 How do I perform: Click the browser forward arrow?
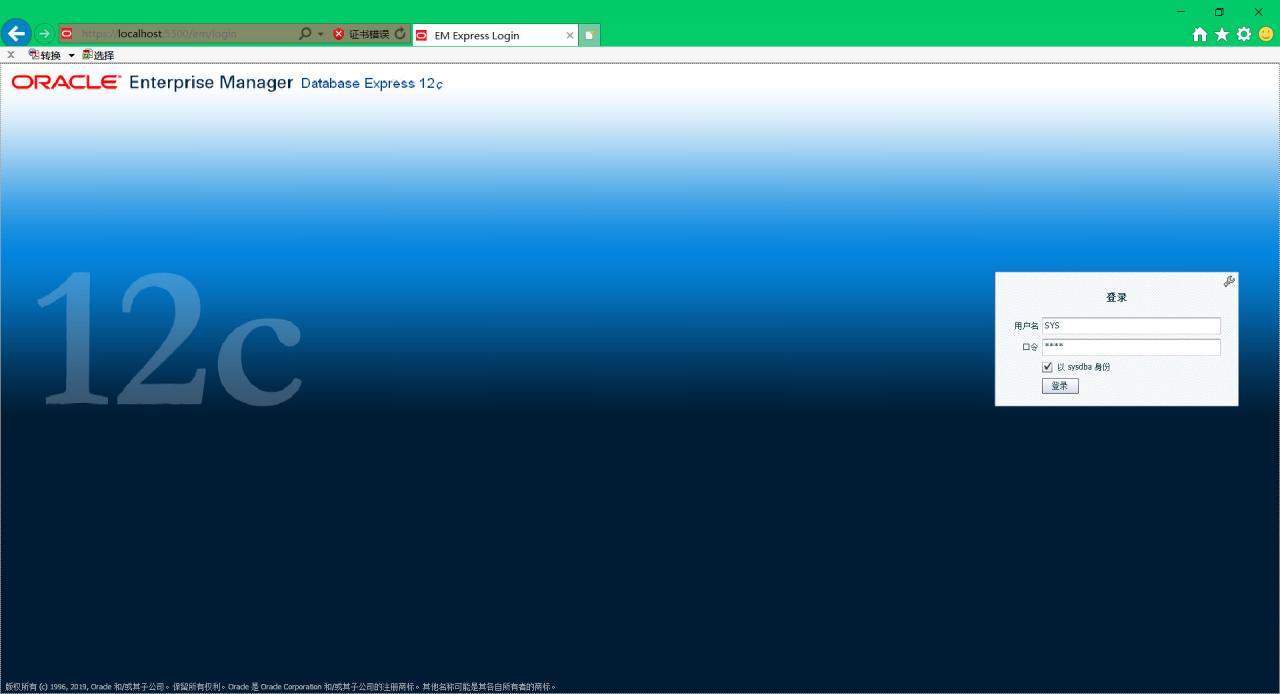click(45, 34)
